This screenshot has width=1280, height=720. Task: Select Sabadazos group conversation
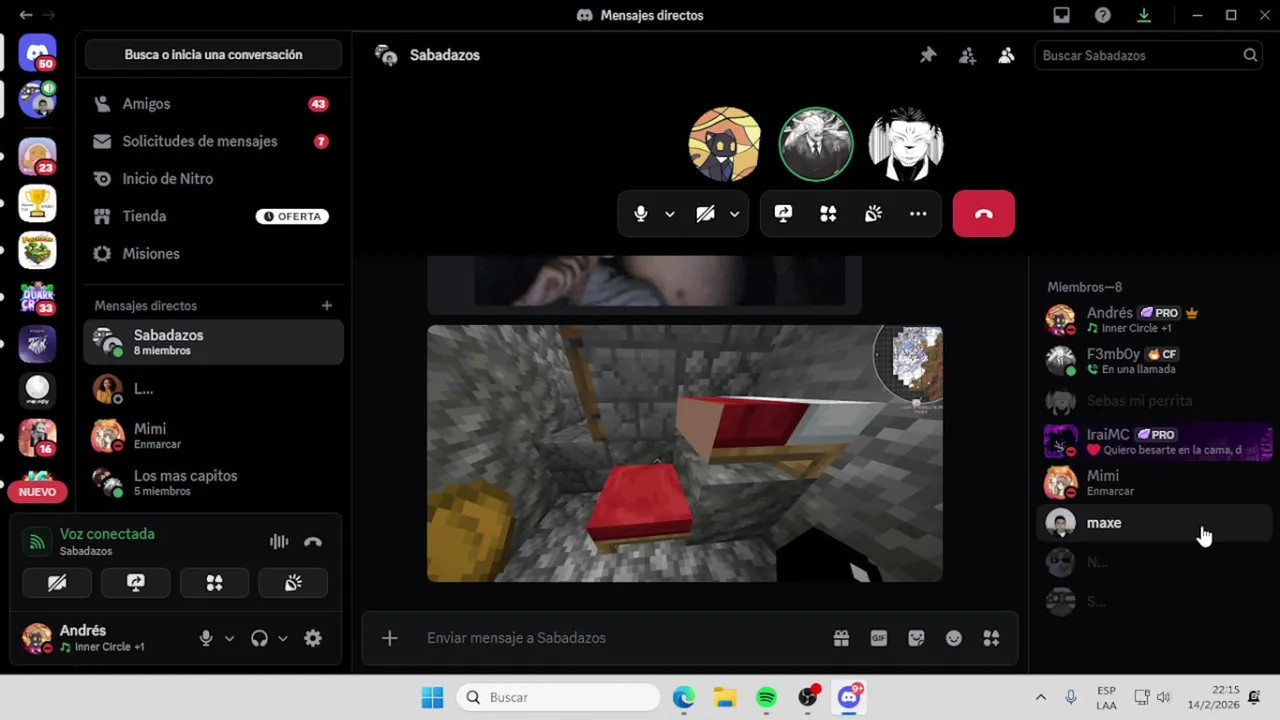(x=213, y=342)
